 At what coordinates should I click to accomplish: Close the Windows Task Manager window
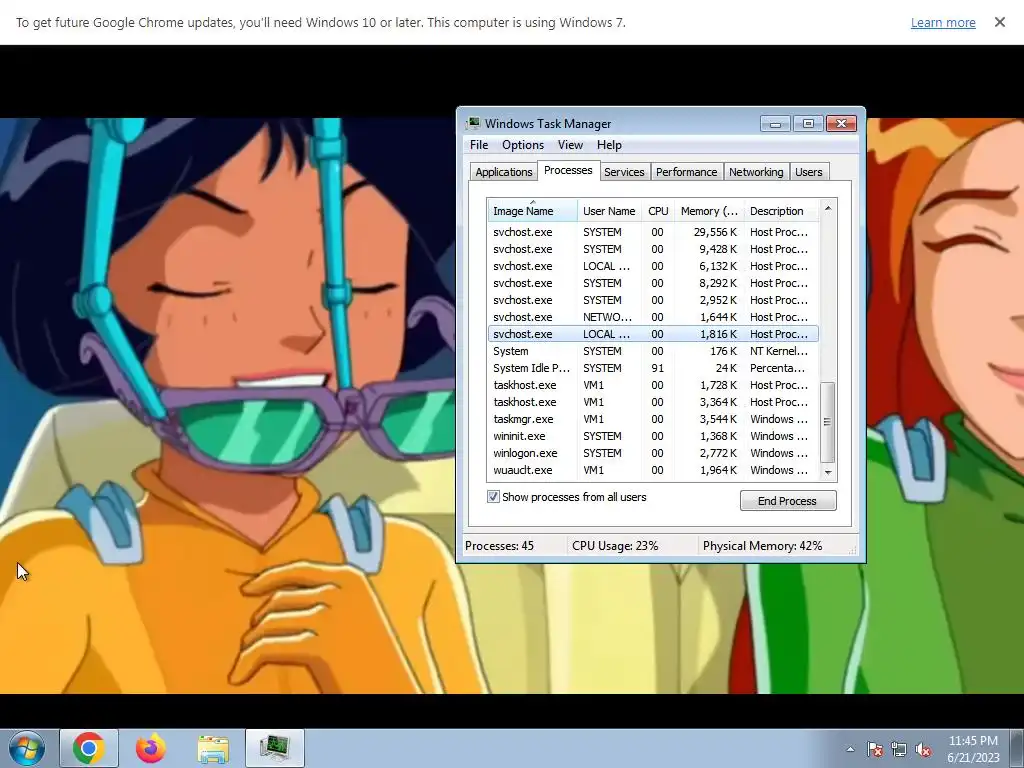click(x=842, y=123)
